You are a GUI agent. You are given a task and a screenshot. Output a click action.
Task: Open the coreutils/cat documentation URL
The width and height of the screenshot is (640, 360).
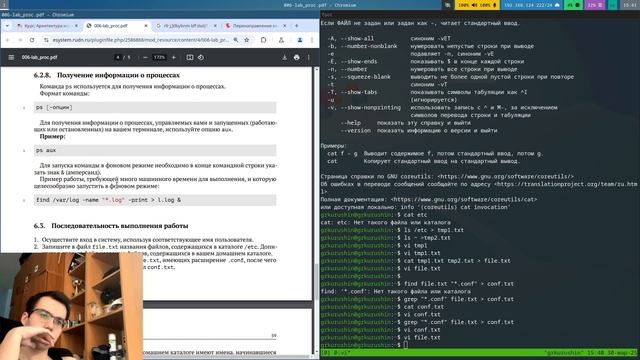click(464, 200)
